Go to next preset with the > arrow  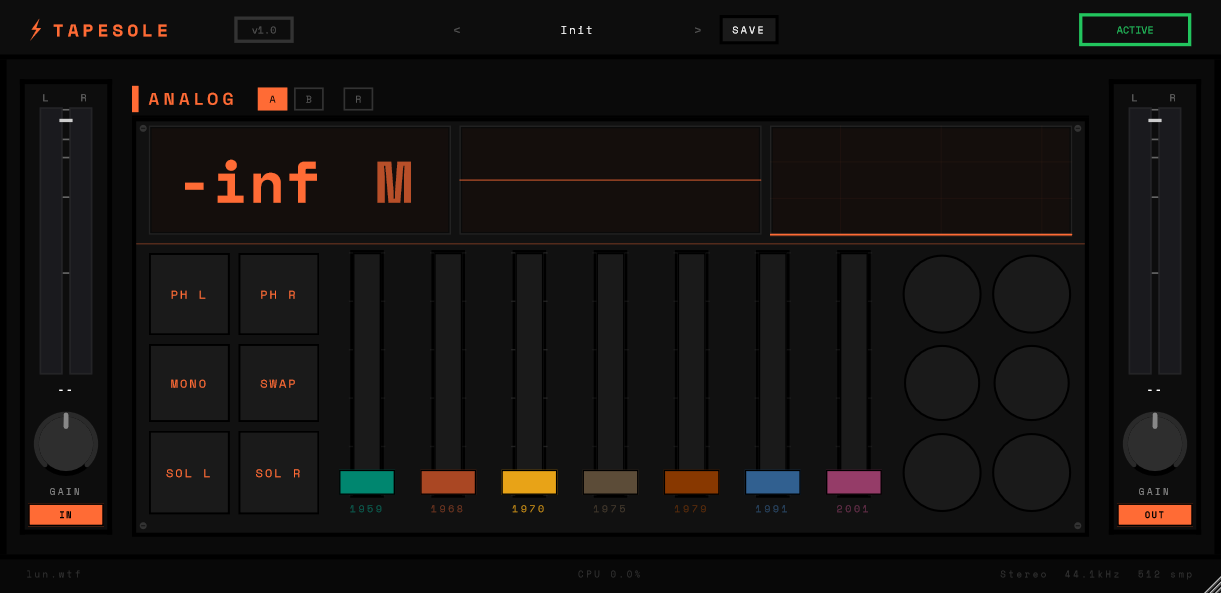(x=698, y=30)
